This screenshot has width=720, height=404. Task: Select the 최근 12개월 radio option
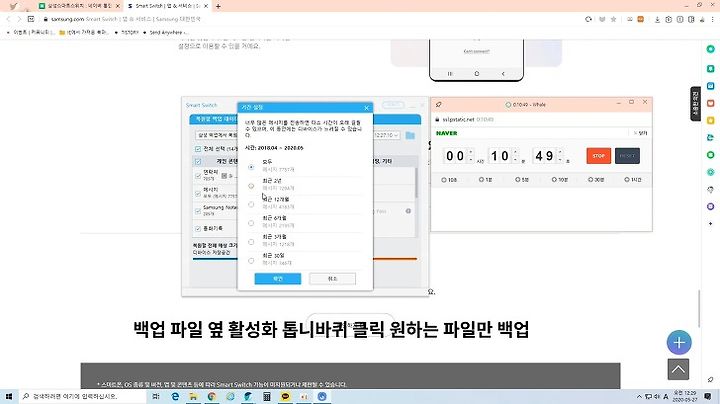(x=251, y=204)
